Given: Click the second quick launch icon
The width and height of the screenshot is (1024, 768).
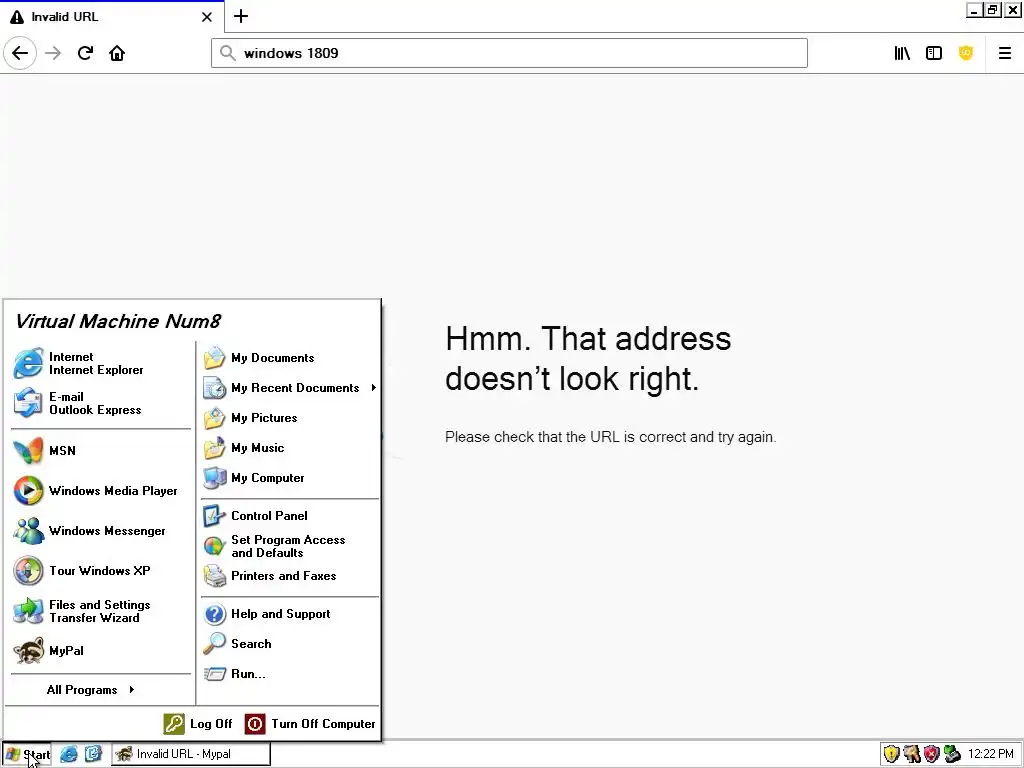Looking at the screenshot, I should coord(93,754).
